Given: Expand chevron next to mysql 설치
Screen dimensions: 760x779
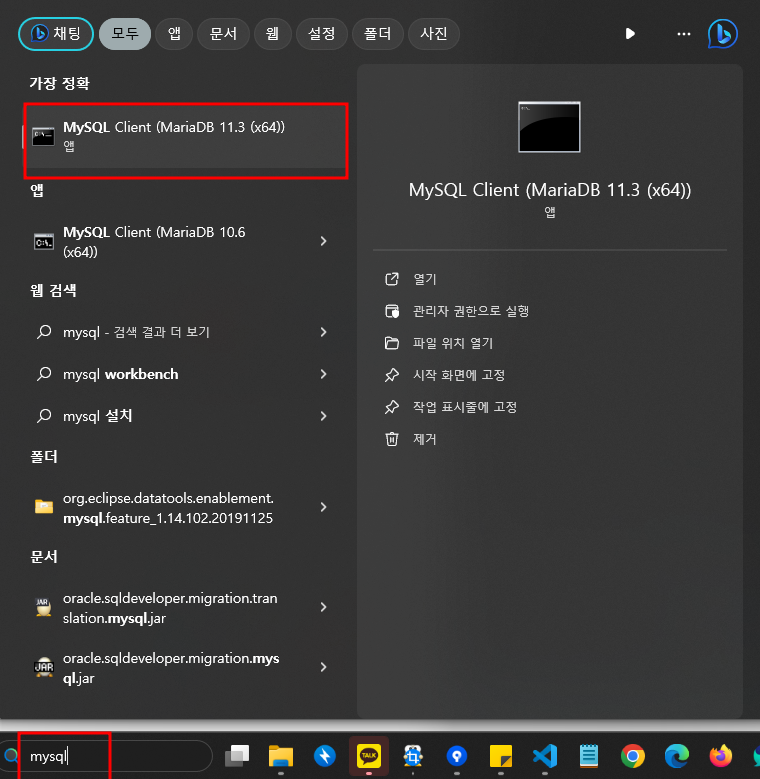Looking at the screenshot, I should click(323, 416).
